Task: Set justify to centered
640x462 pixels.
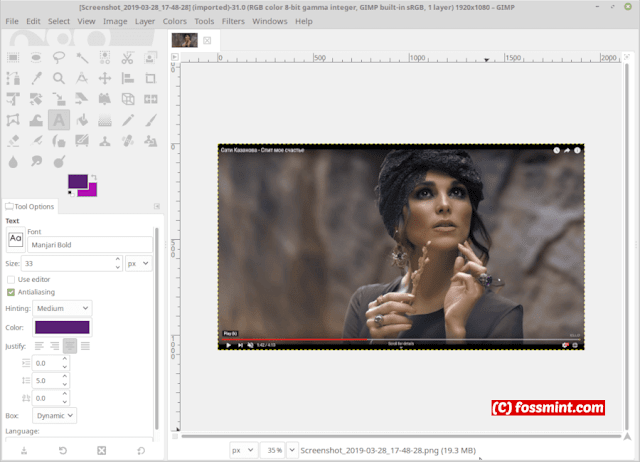Action: (x=70, y=346)
